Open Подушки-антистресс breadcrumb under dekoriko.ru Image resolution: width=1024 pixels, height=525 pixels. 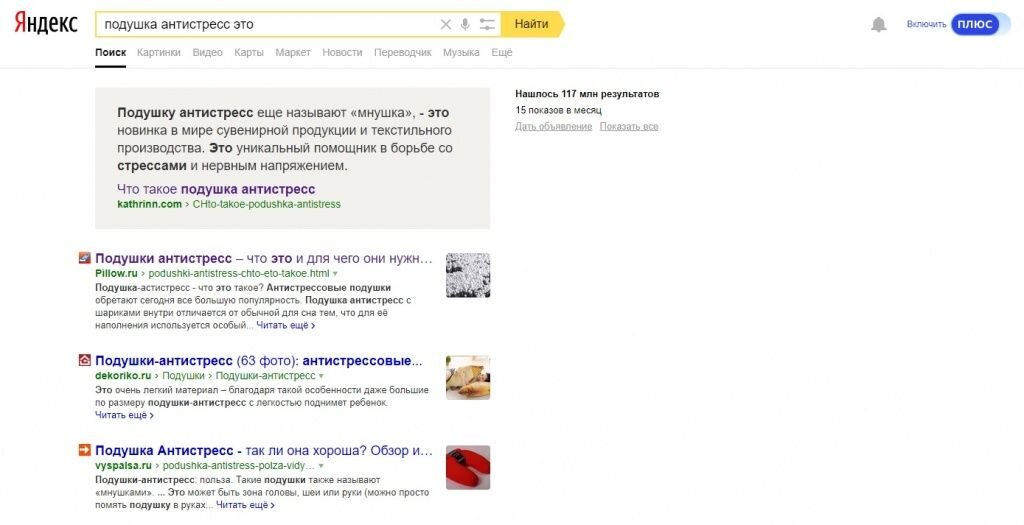tap(265, 375)
